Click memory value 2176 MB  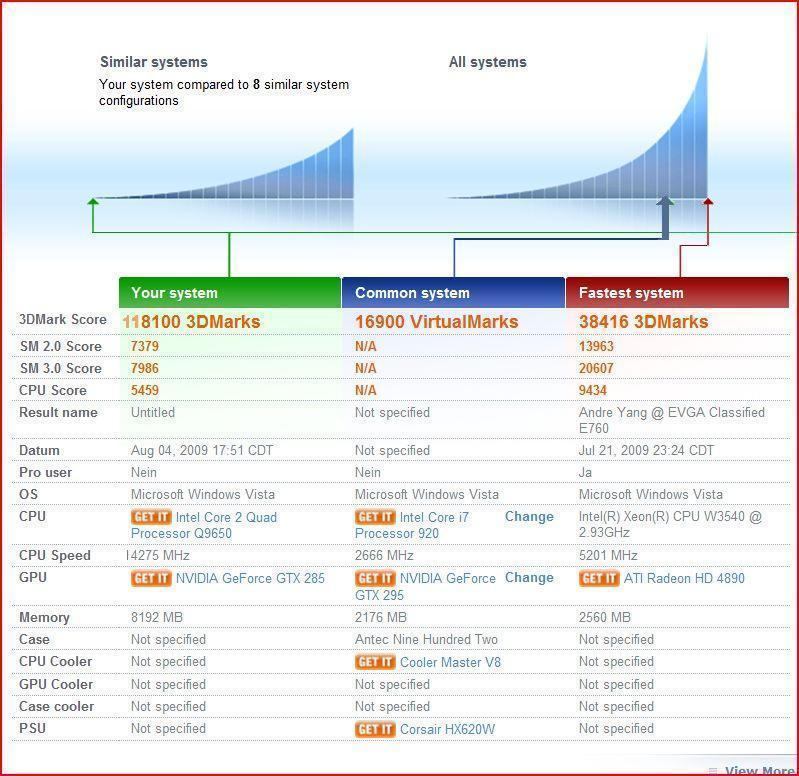click(x=381, y=617)
